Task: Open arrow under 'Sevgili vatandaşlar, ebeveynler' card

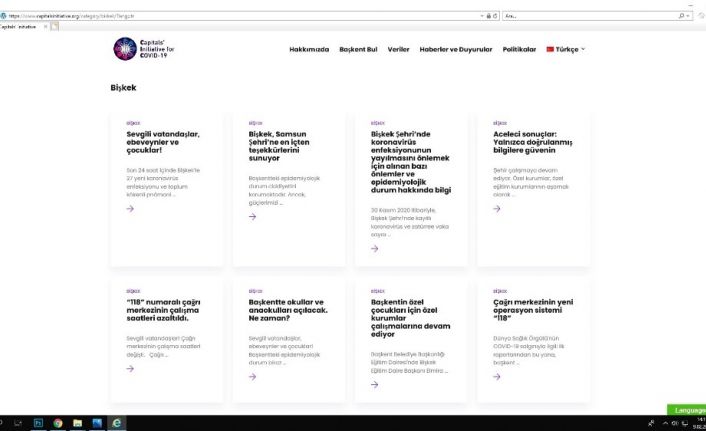Action: pos(130,209)
